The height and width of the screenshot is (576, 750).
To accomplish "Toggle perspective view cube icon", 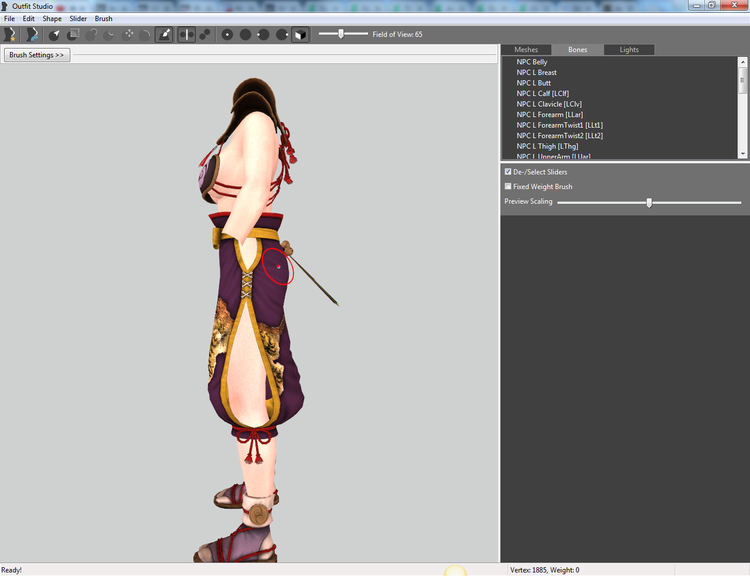I will point(300,34).
